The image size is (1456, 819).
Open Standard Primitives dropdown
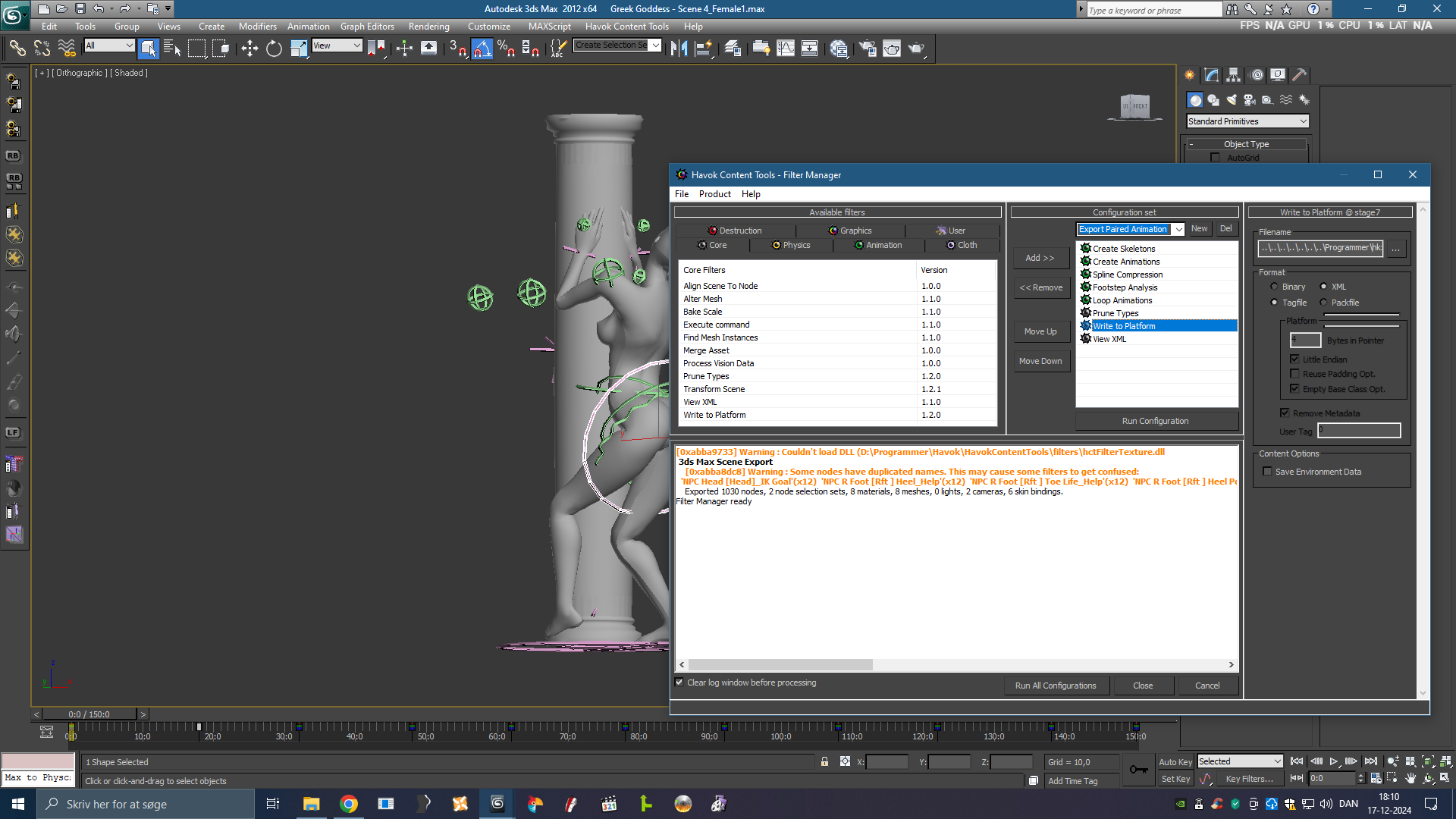(x=1247, y=121)
